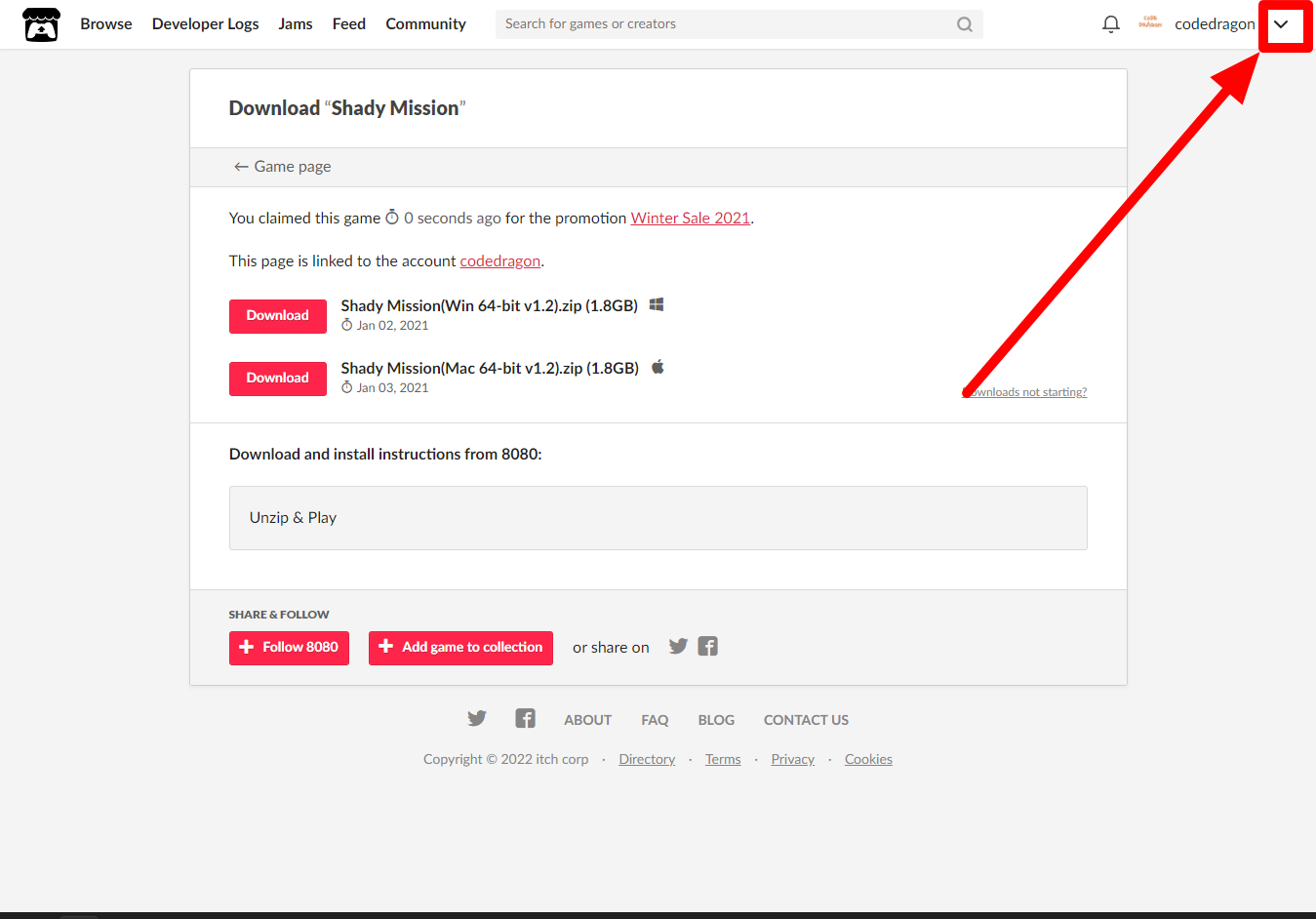Viewport: 1316px width, 919px height.
Task: Click the Jan 03, 2021 date
Action: tap(392, 388)
